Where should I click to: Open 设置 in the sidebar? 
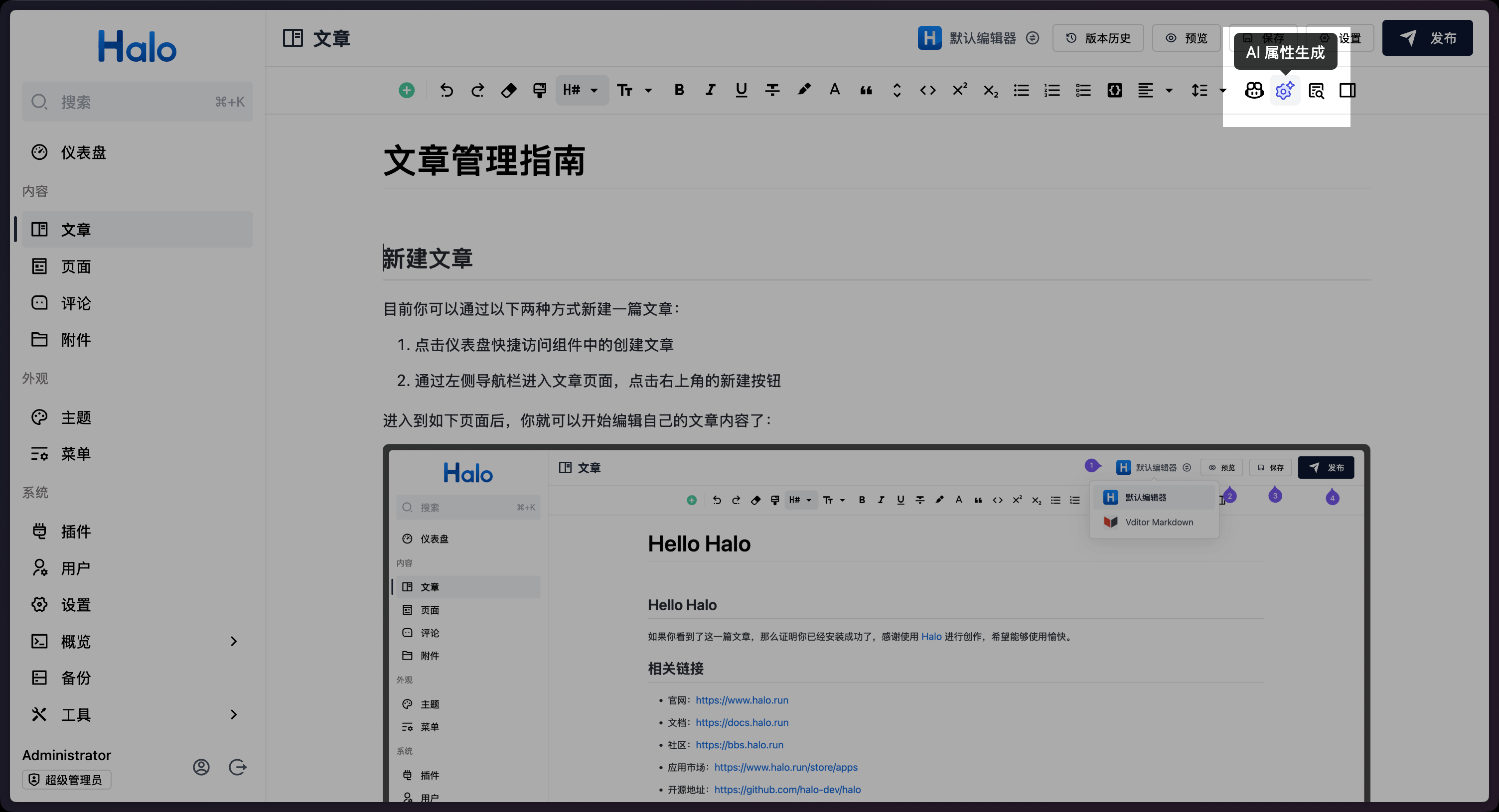(x=138, y=604)
